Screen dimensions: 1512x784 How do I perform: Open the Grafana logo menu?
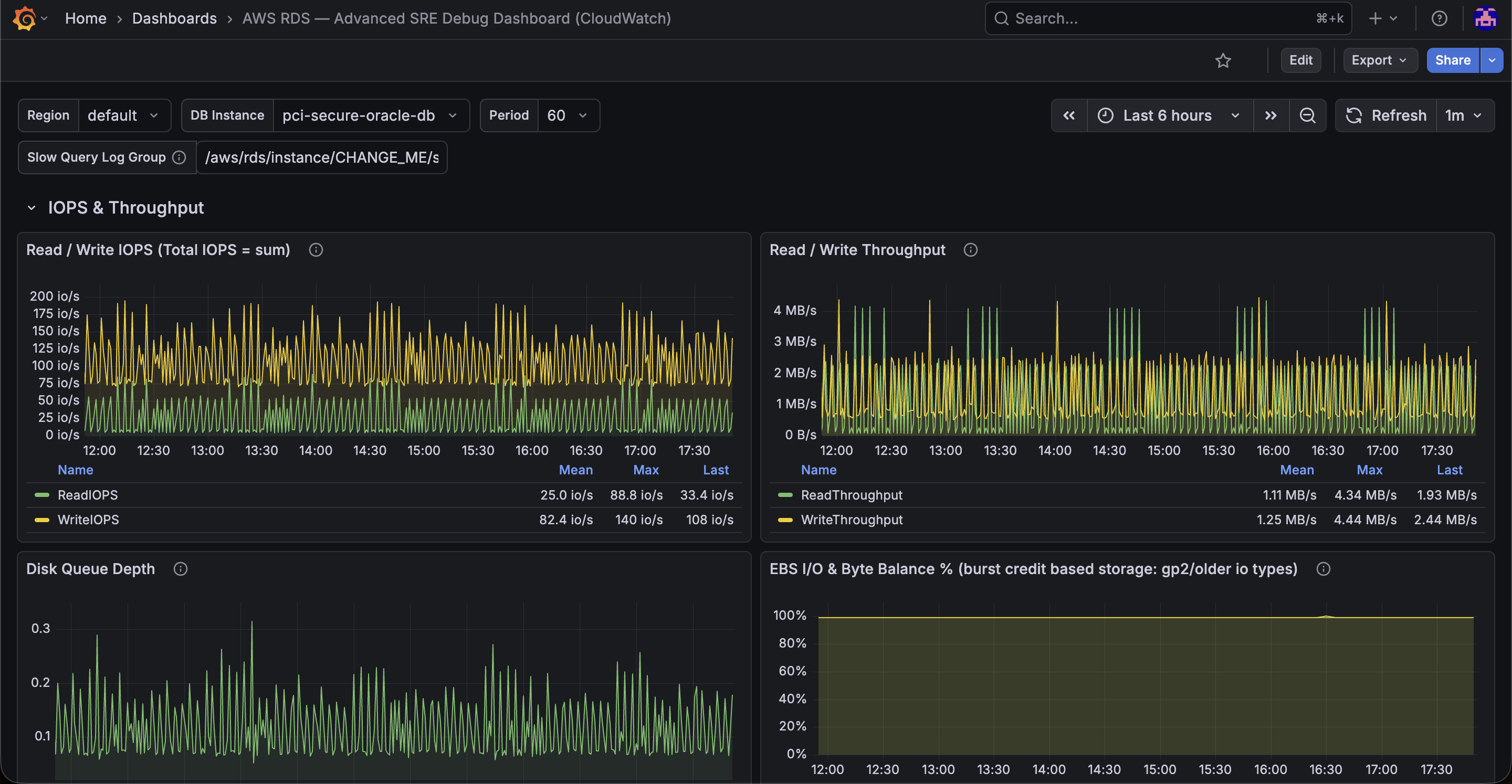tap(29, 18)
